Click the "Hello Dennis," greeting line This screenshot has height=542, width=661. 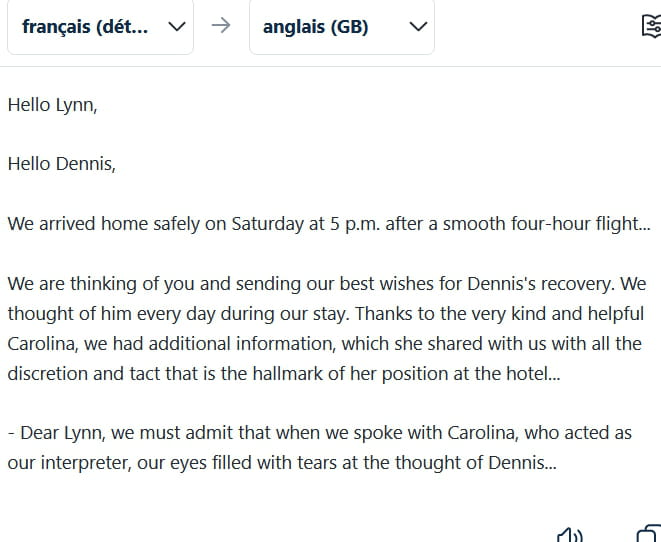click(x=61, y=164)
